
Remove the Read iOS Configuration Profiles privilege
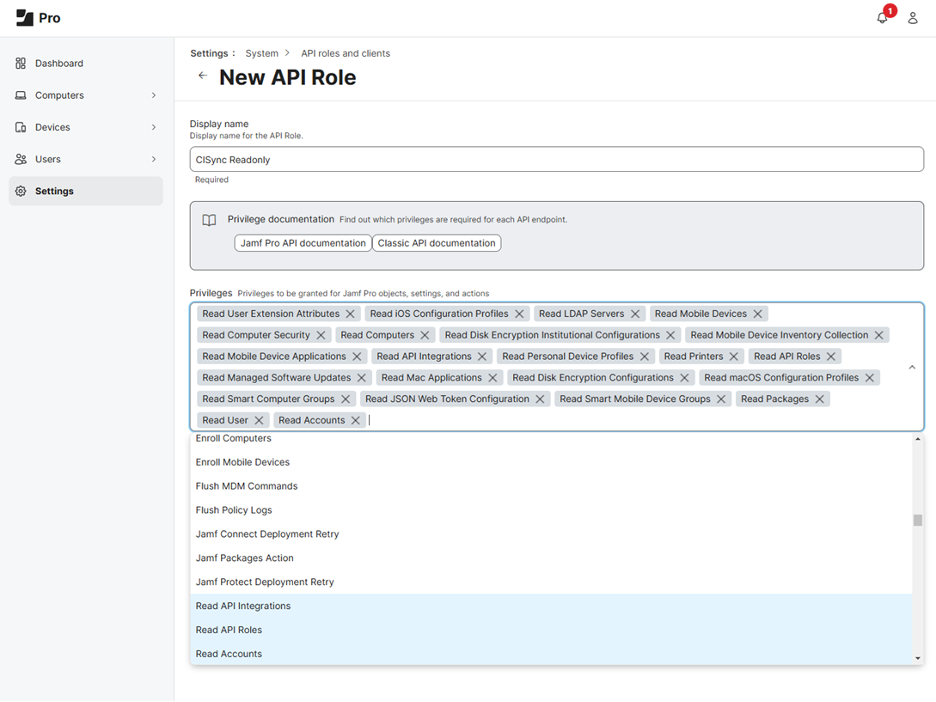point(519,314)
